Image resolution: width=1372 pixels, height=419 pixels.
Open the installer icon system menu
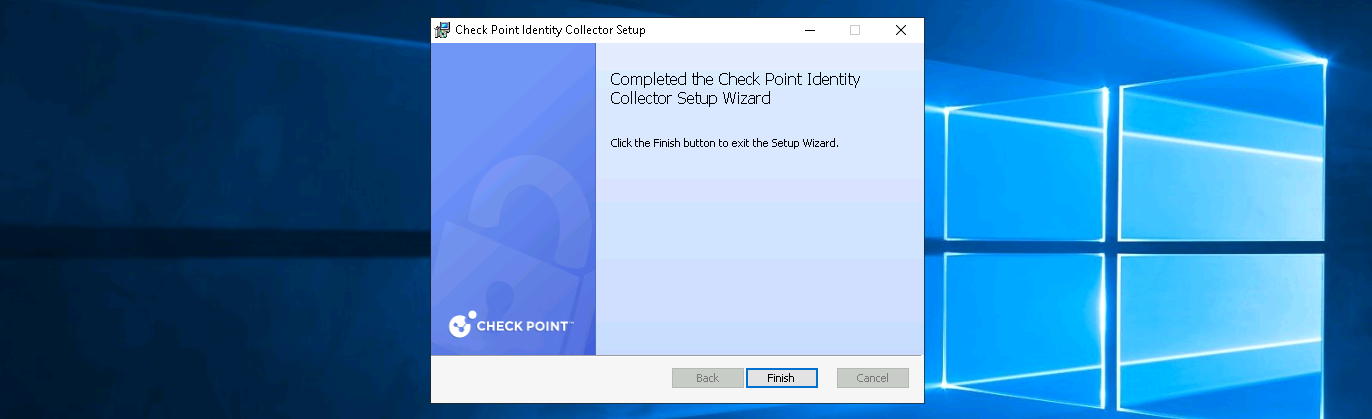tap(442, 30)
